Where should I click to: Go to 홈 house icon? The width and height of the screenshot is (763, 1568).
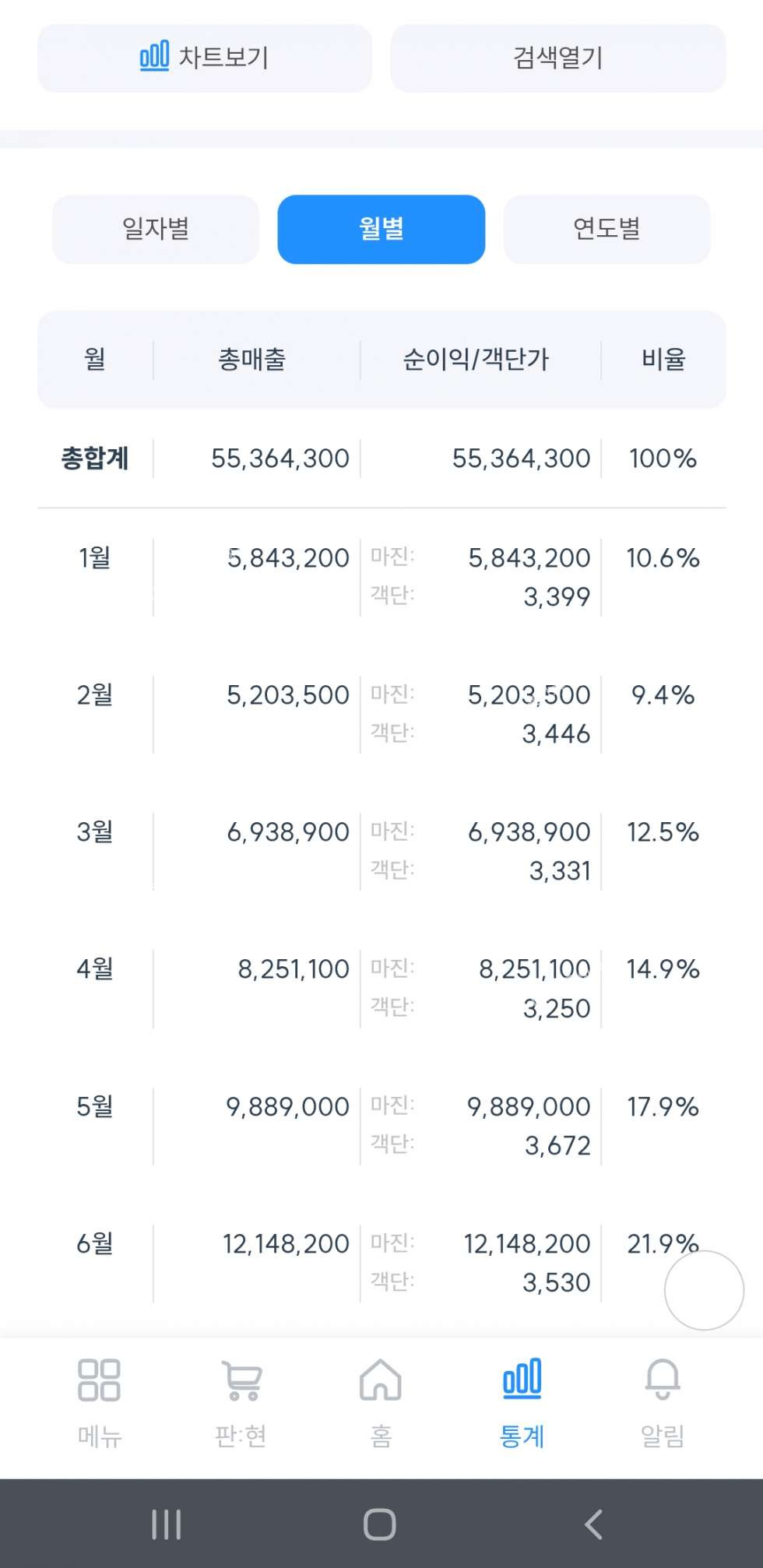(381, 1380)
